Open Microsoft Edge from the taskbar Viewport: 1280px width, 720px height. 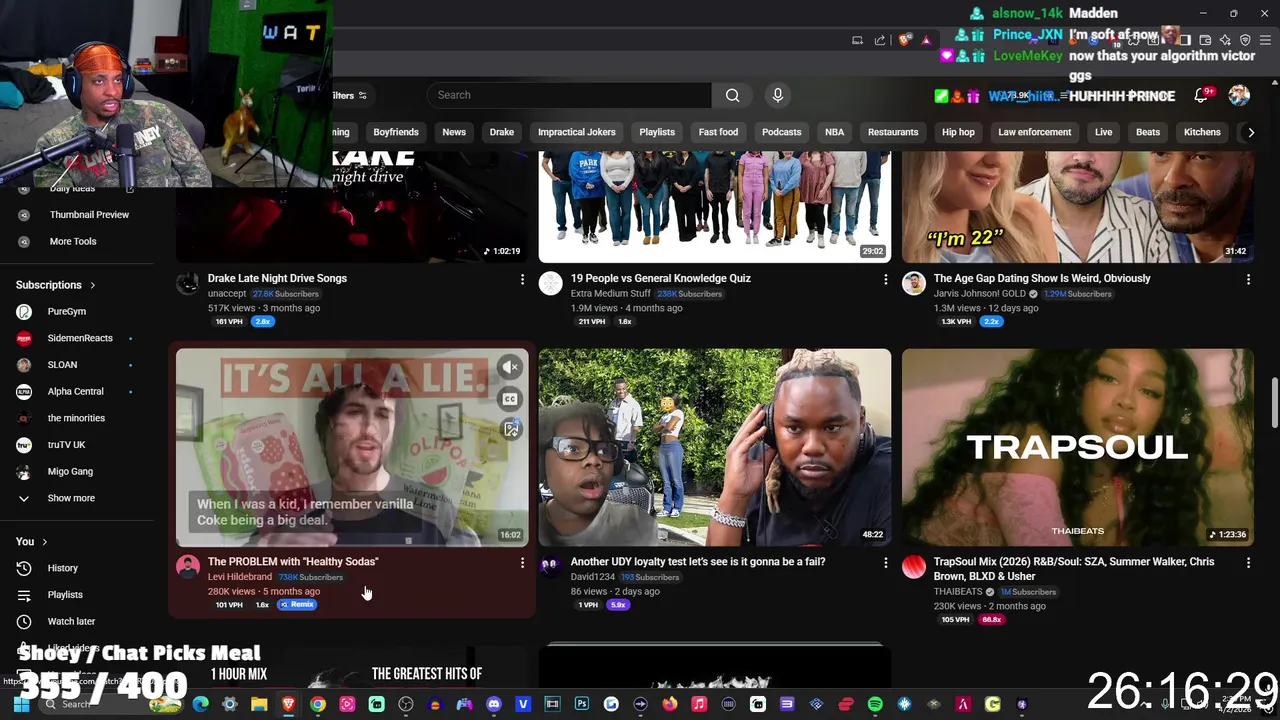coord(200,704)
